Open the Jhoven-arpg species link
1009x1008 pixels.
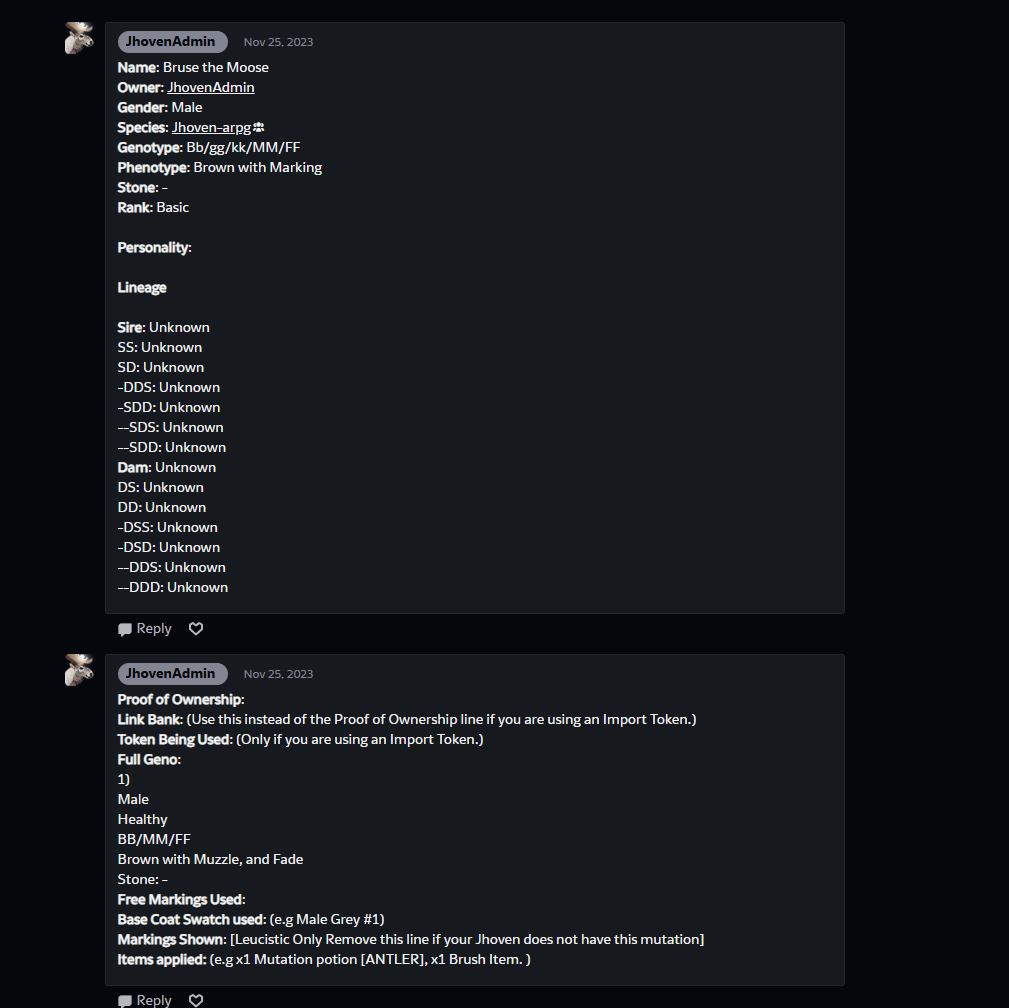point(211,127)
